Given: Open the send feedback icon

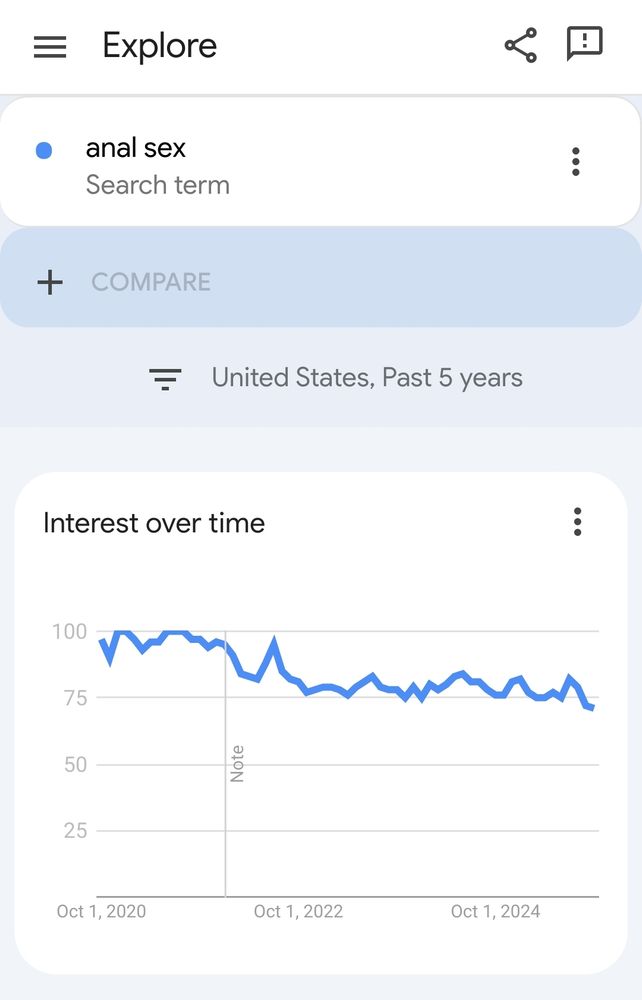Looking at the screenshot, I should coord(585,44).
